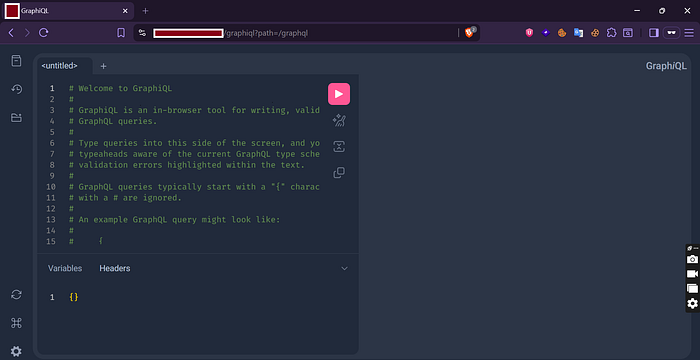The image size is (700, 360).
Task: Click the '# Welcome to GraphiQL' comment line
Action: 121,88
